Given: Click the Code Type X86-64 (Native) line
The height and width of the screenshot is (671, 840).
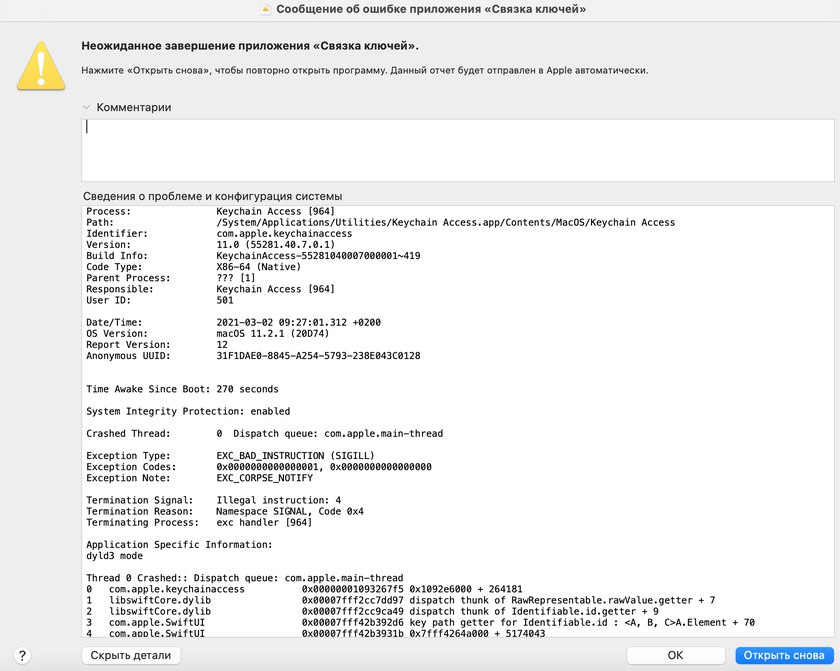Looking at the screenshot, I should pos(193,267).
